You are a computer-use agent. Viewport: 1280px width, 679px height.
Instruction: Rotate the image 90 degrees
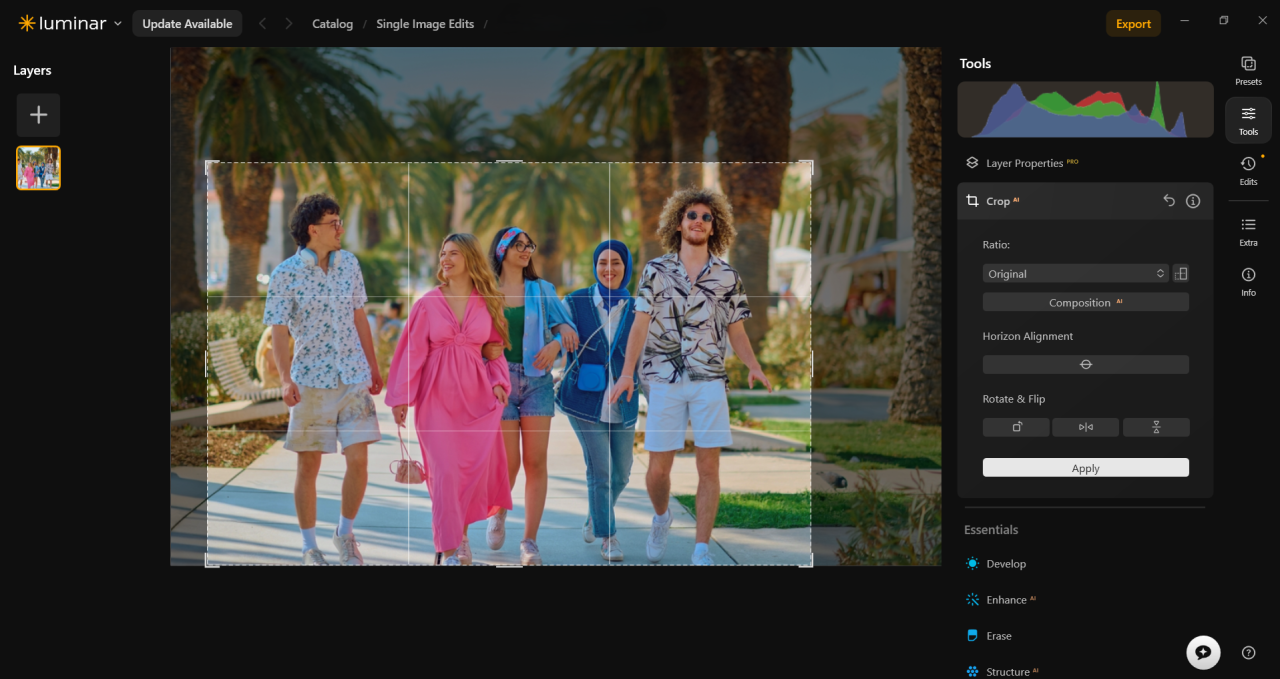pos(1016,427)
